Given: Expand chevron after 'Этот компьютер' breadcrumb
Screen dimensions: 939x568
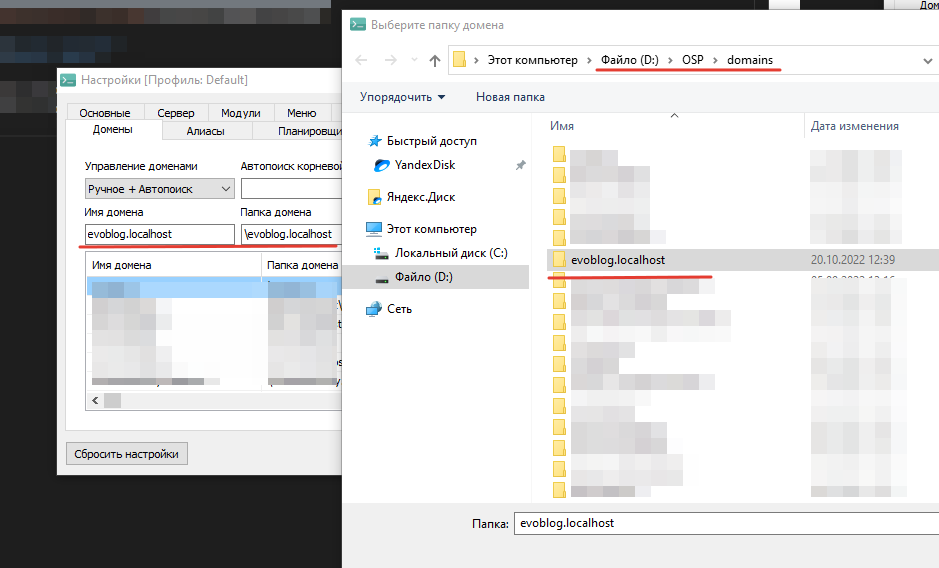Looking at the screenshot, I should tap(589, 60).
